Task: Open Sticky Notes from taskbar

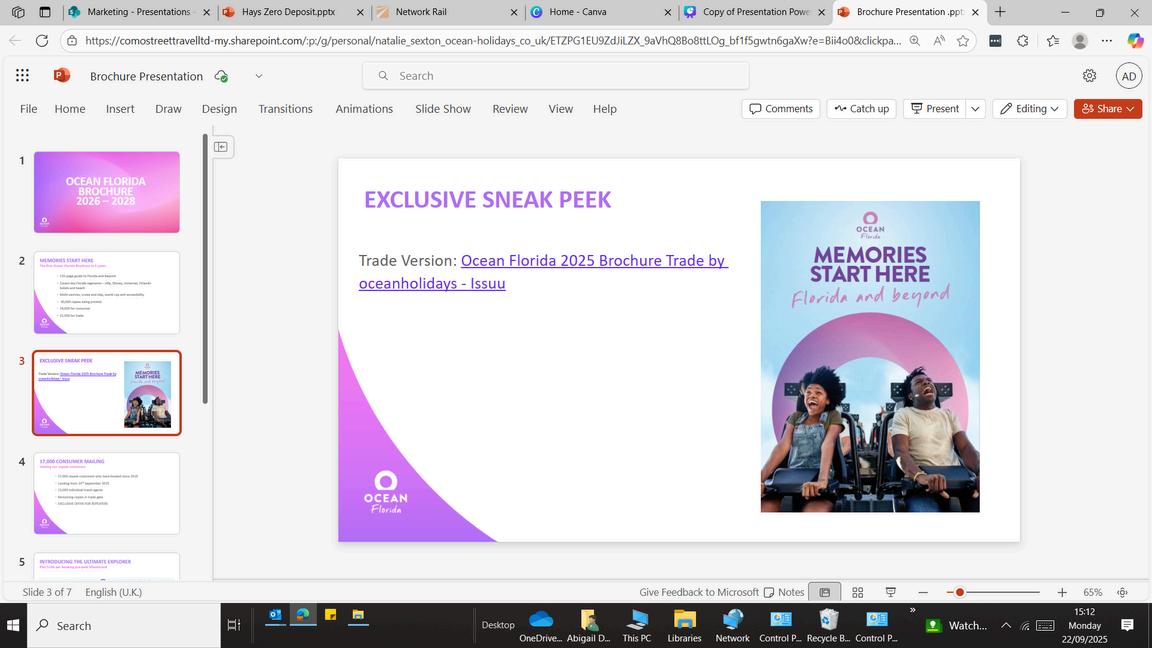Action: tap(331, 616)
